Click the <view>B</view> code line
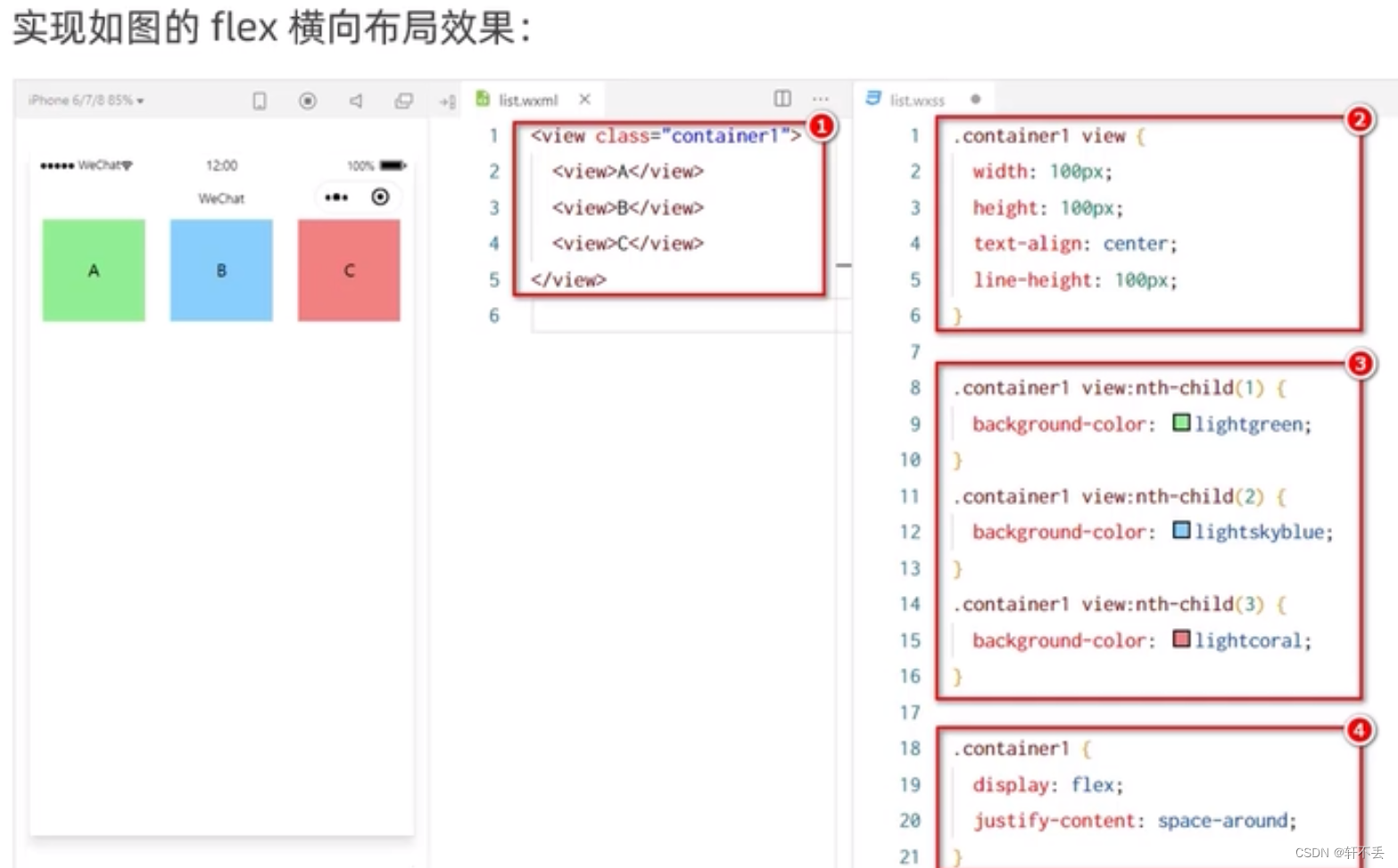The width and height of the screenshot is (1398, 868). click(x=628, y=208)
